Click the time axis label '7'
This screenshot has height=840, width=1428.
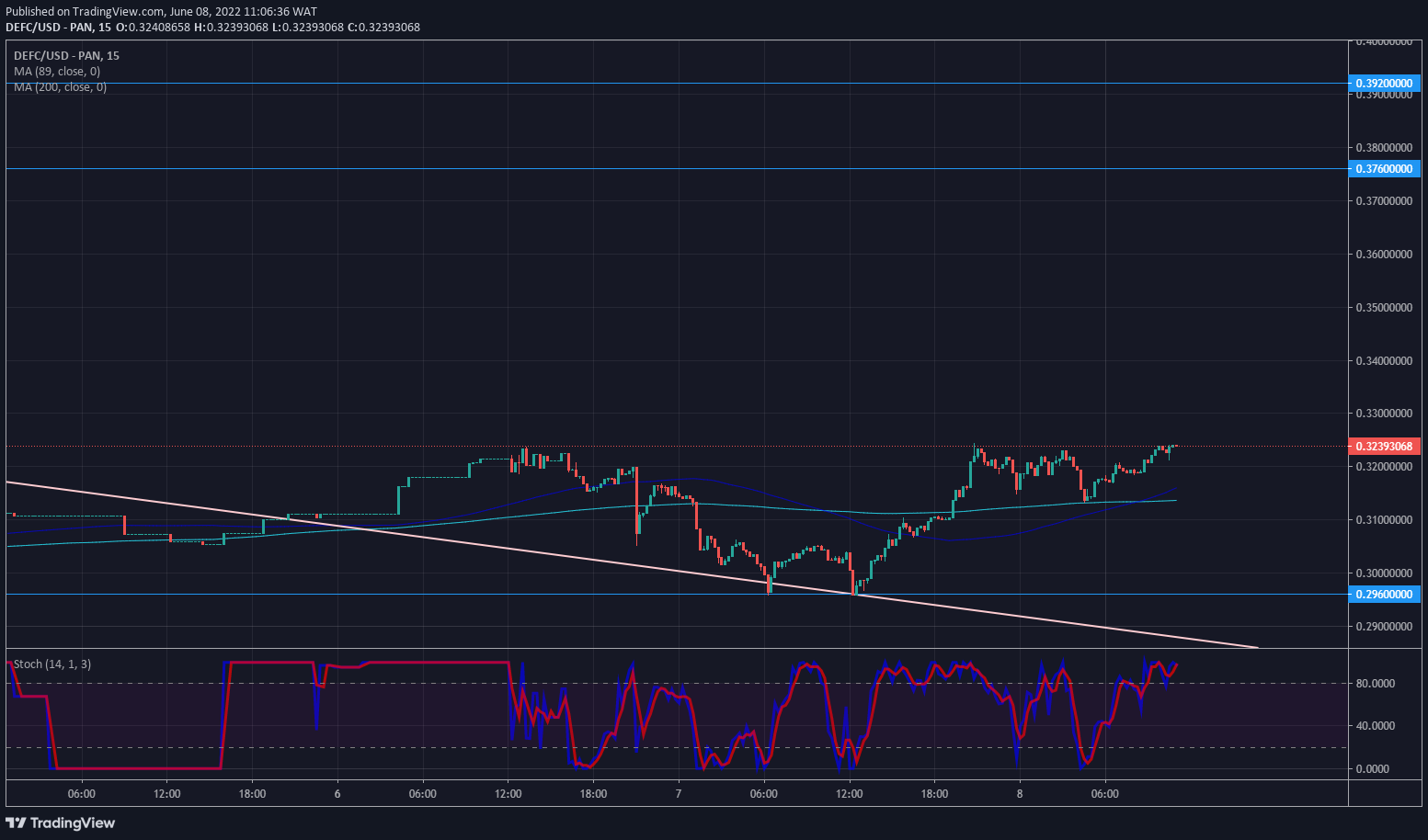pos(679,793)
